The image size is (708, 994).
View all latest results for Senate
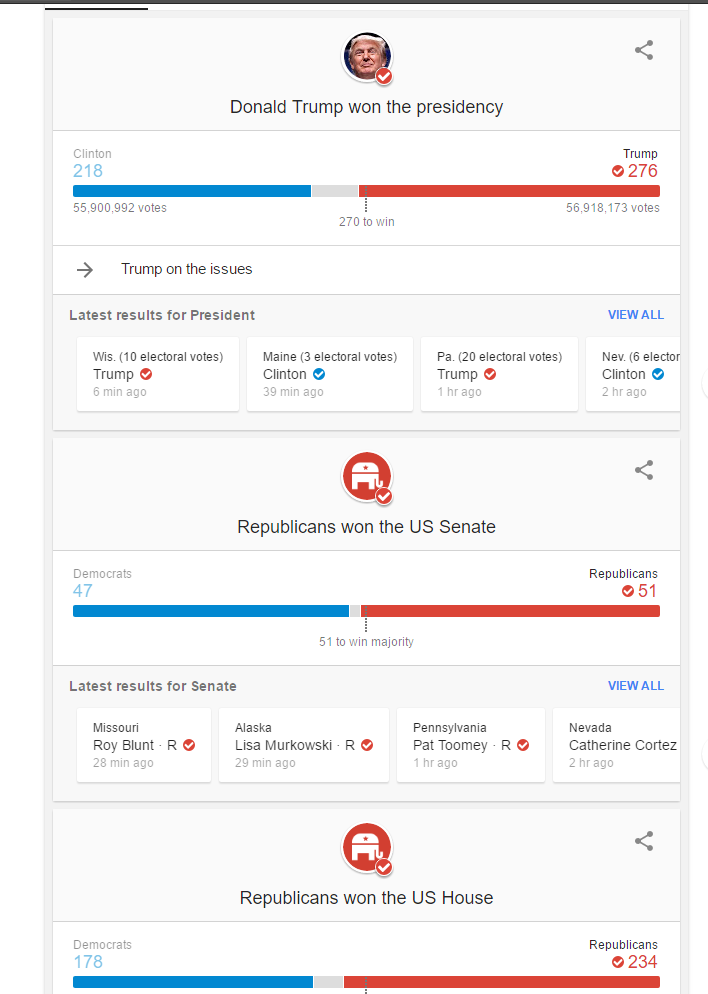pyautogui.click(x=635, y=686)
